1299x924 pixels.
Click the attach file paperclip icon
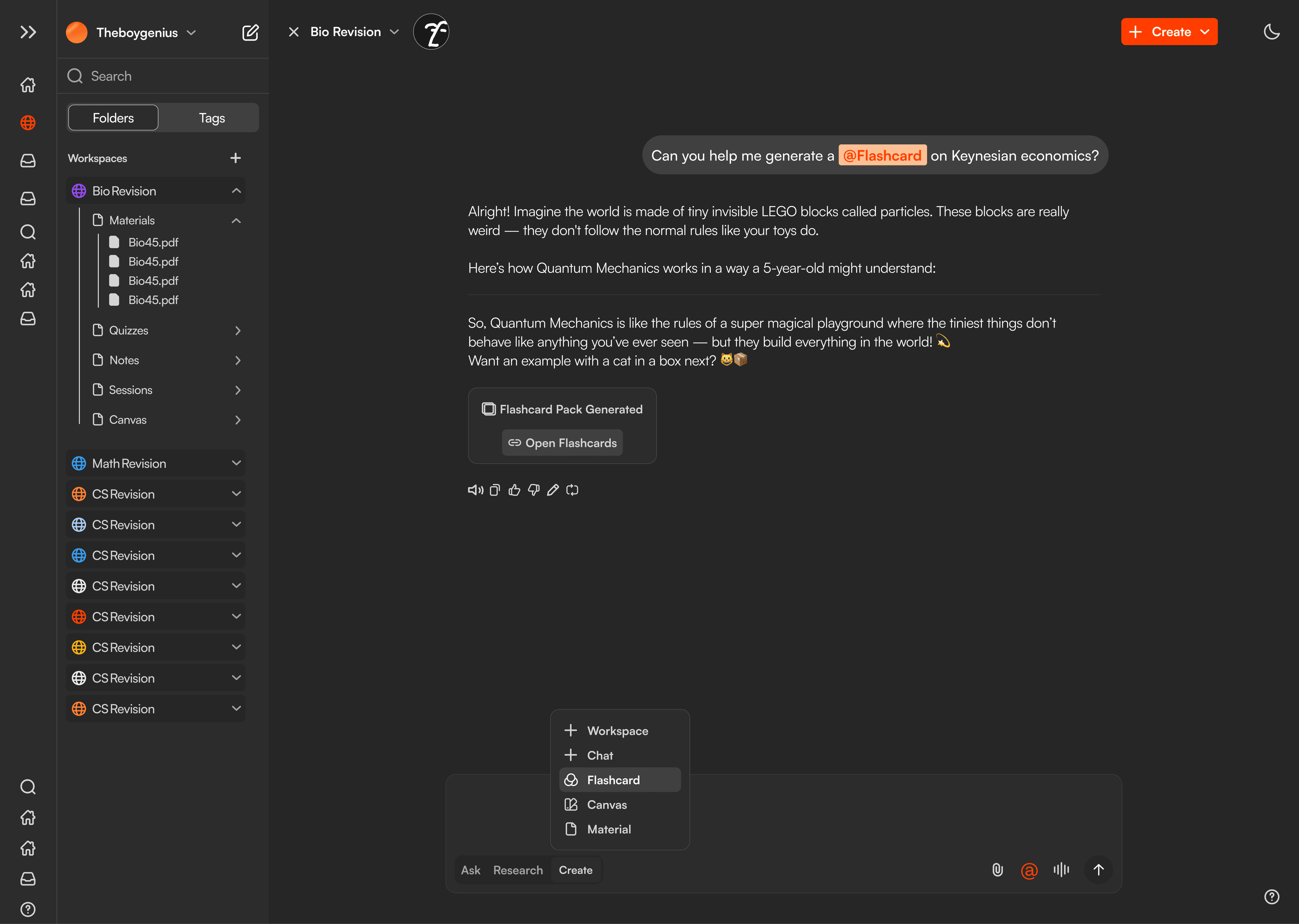pos(997,870)
